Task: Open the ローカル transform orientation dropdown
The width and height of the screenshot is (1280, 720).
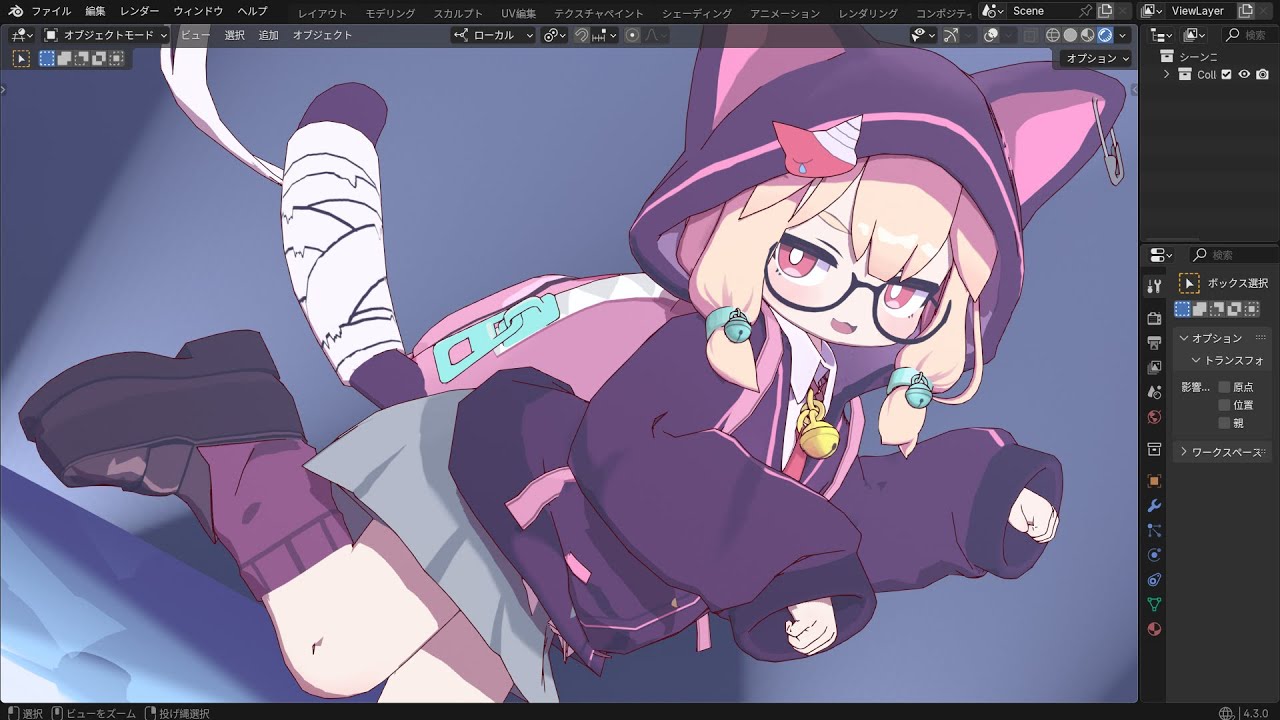Action: tap(493, 35)
